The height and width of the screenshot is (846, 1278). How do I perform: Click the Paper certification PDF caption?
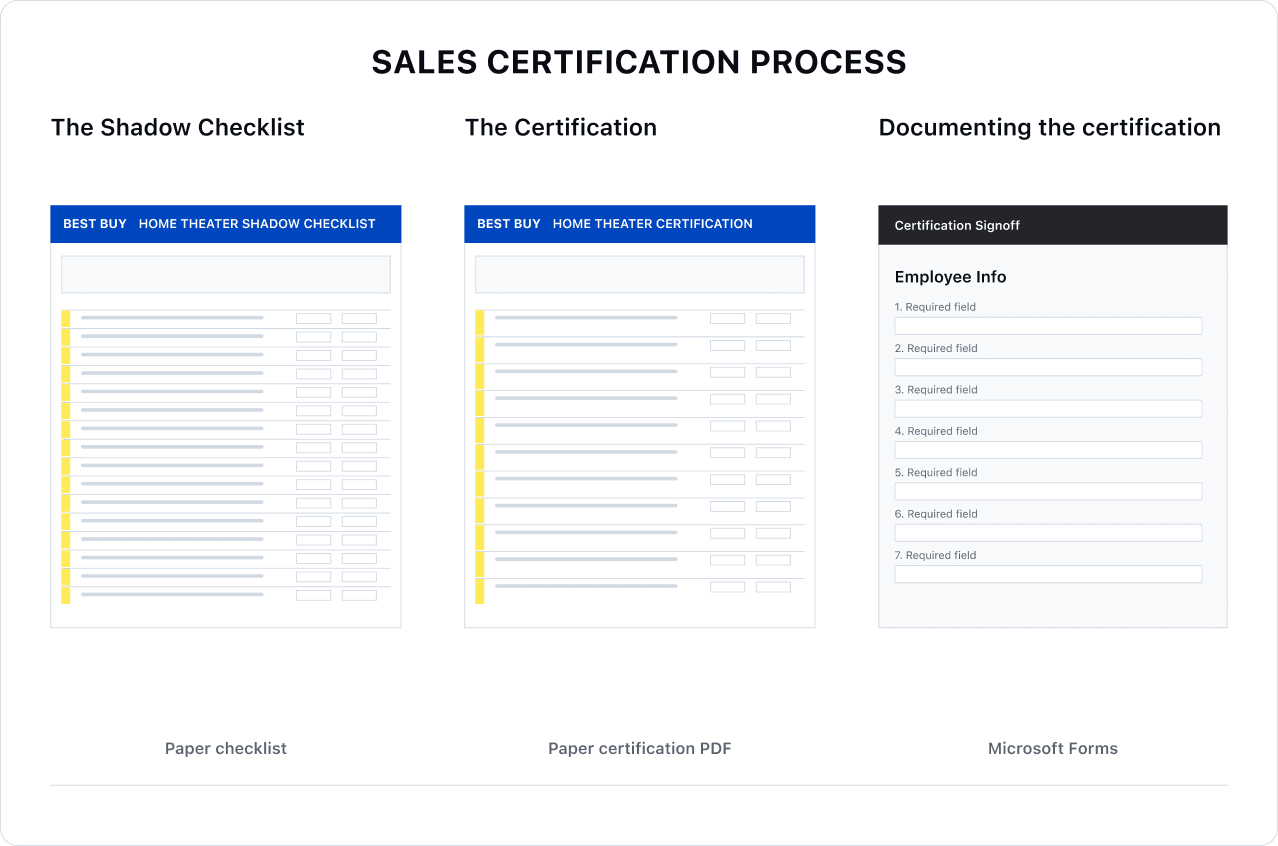pyautogui.click(x=640, y=748)
